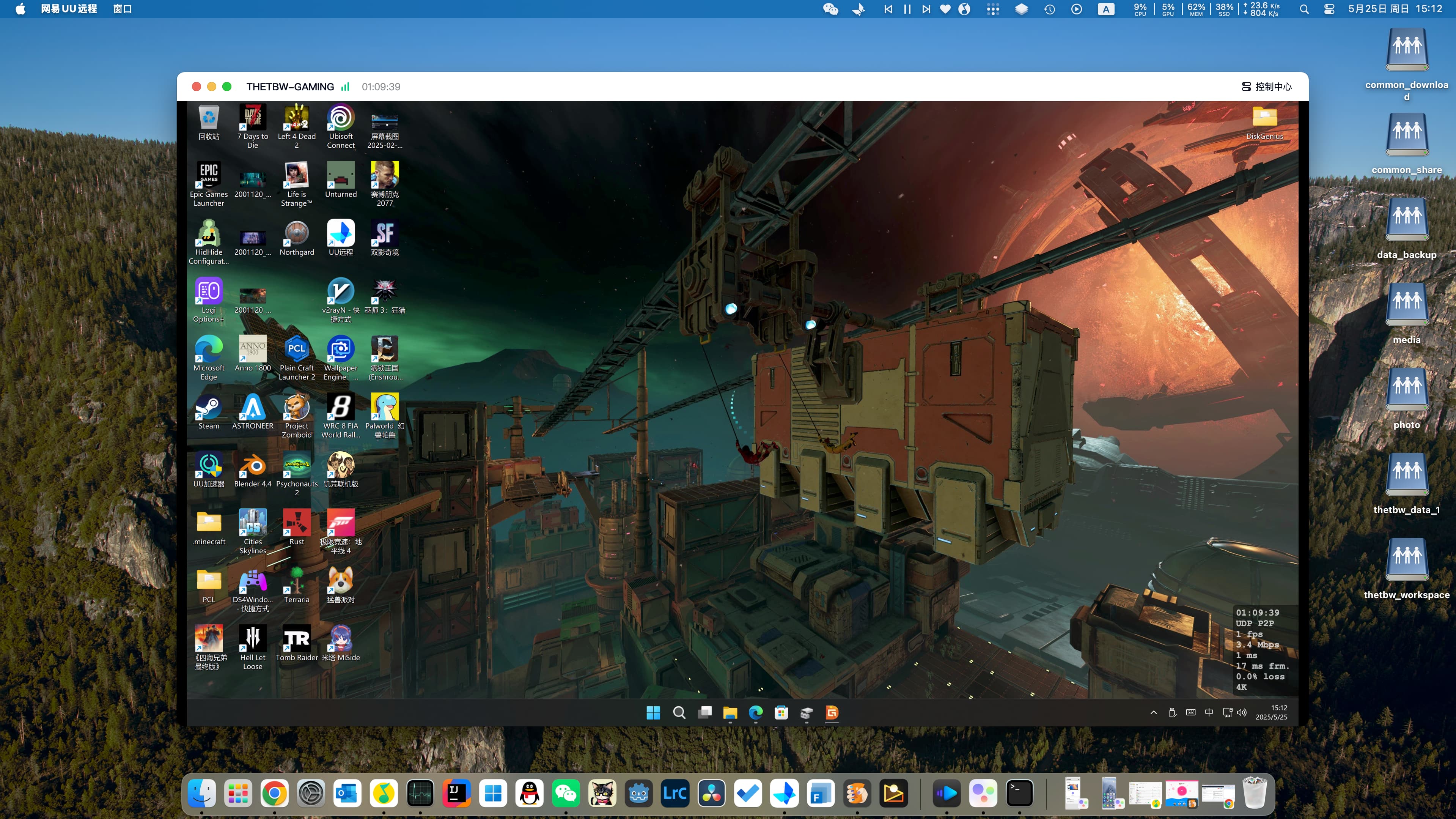1456x819 pixels.
Task: Select the Left 4 Dead 2 shortcut
Action: click(x=297, y=127)
